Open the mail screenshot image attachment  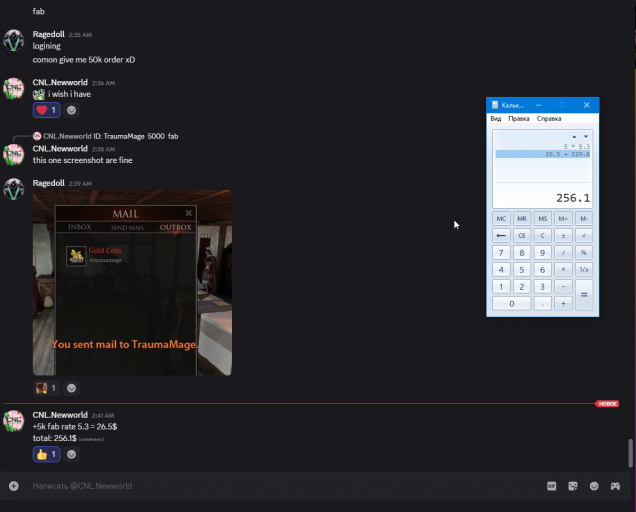[x=132, y=283]
